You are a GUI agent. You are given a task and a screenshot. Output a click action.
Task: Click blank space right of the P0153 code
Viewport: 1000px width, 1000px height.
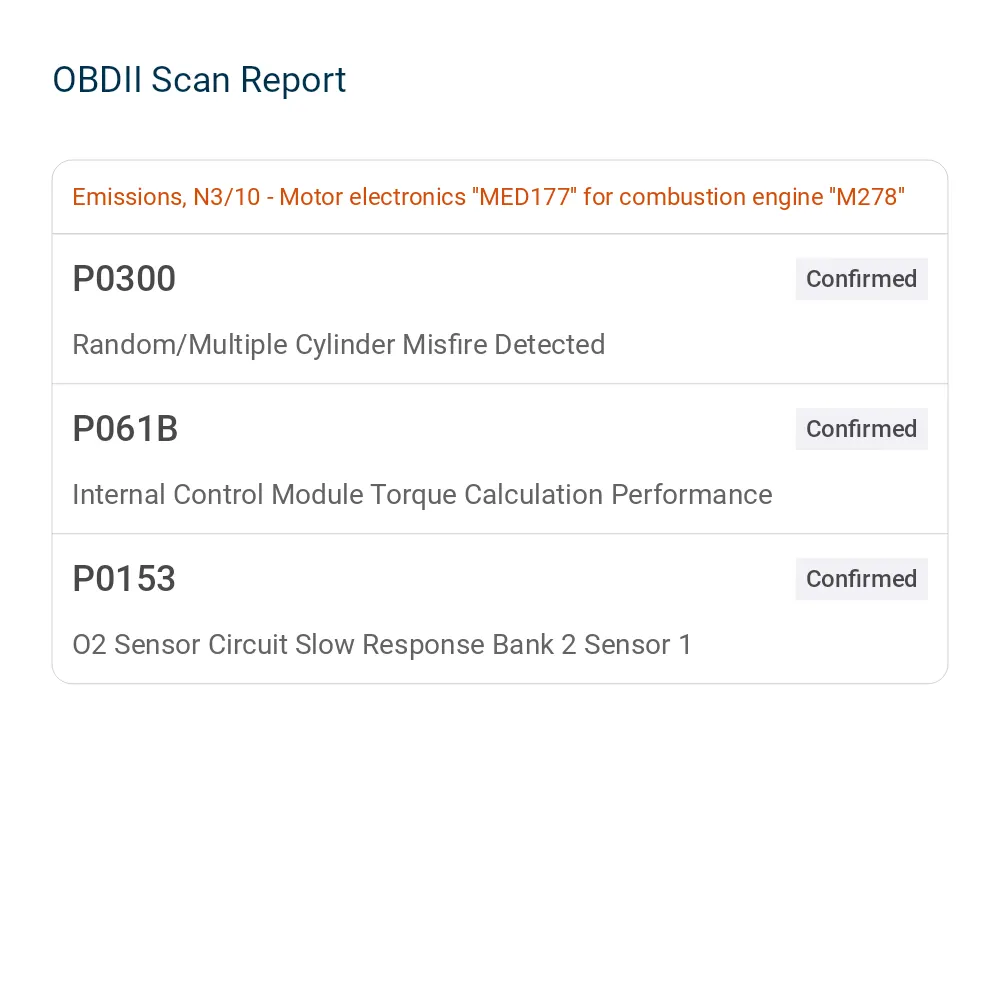pyautogui.click(x=485, y=578)
